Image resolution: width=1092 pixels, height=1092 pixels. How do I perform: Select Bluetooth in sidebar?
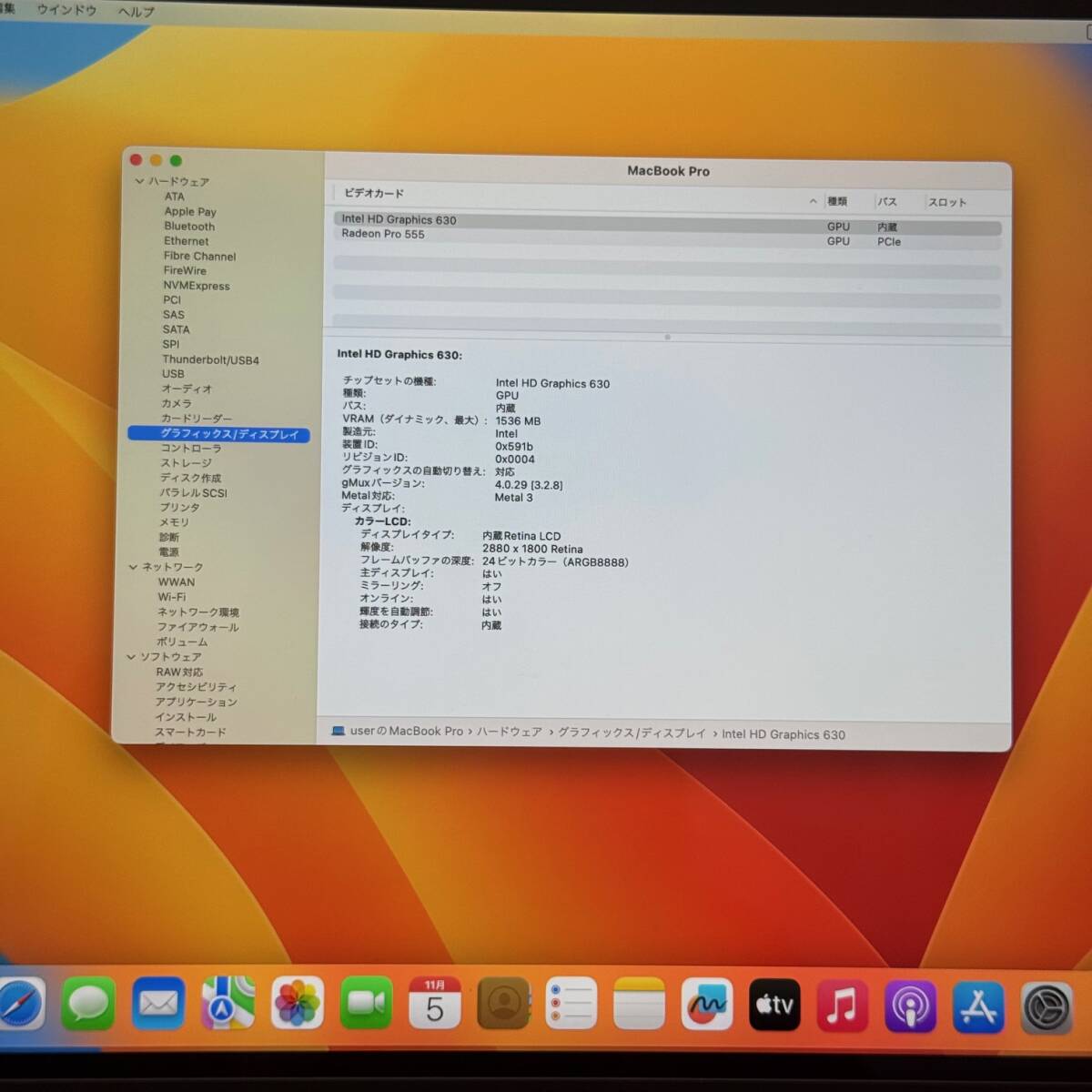pyautogui.click(x=189, y=226)
